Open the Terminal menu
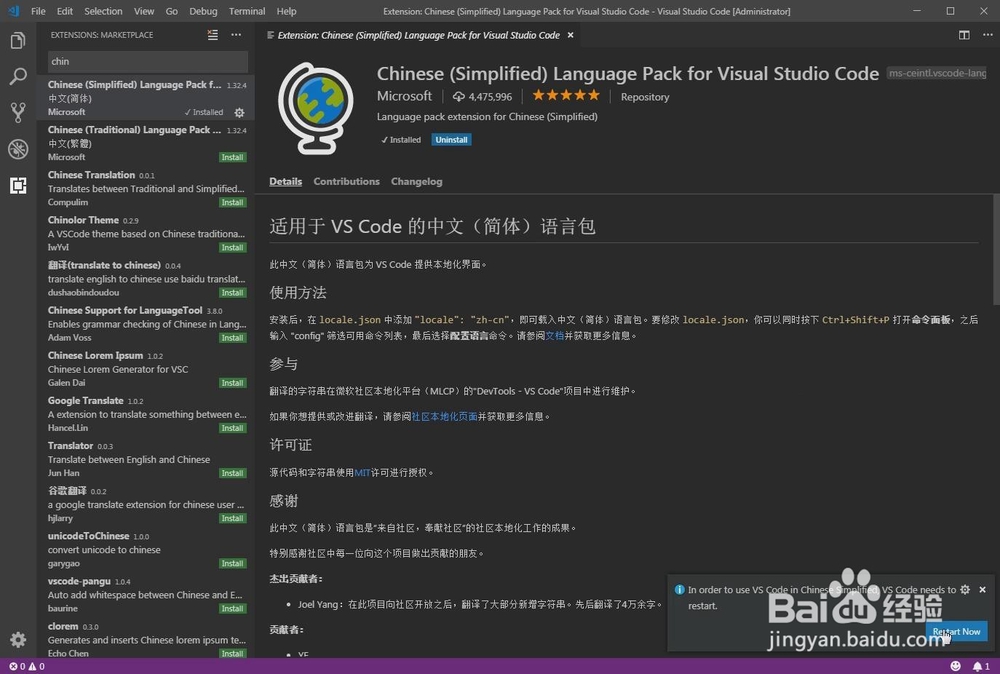This screenshot has width=1000, height=674. coord(247,11)
